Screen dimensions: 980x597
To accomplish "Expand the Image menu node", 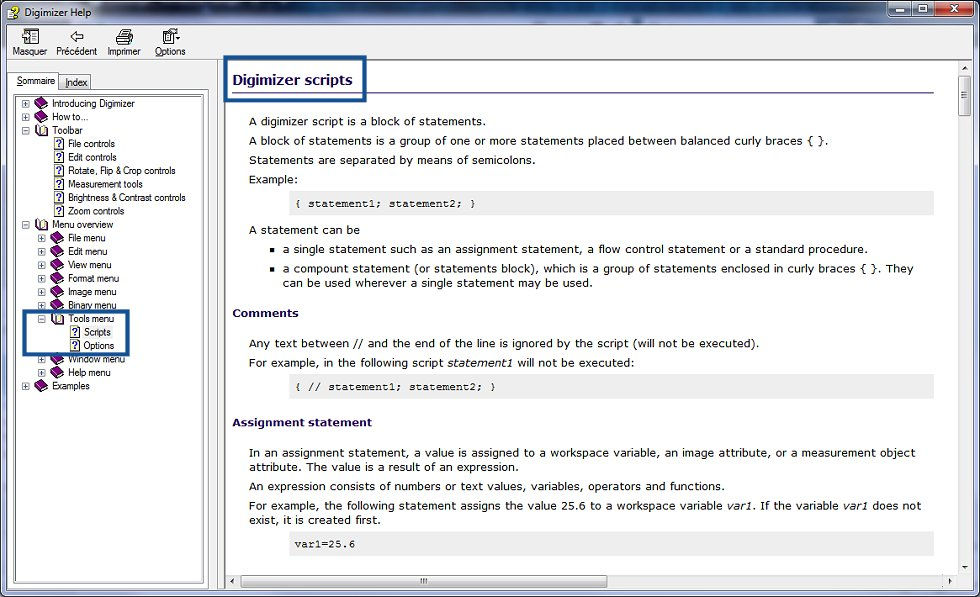I will point(41,292).
